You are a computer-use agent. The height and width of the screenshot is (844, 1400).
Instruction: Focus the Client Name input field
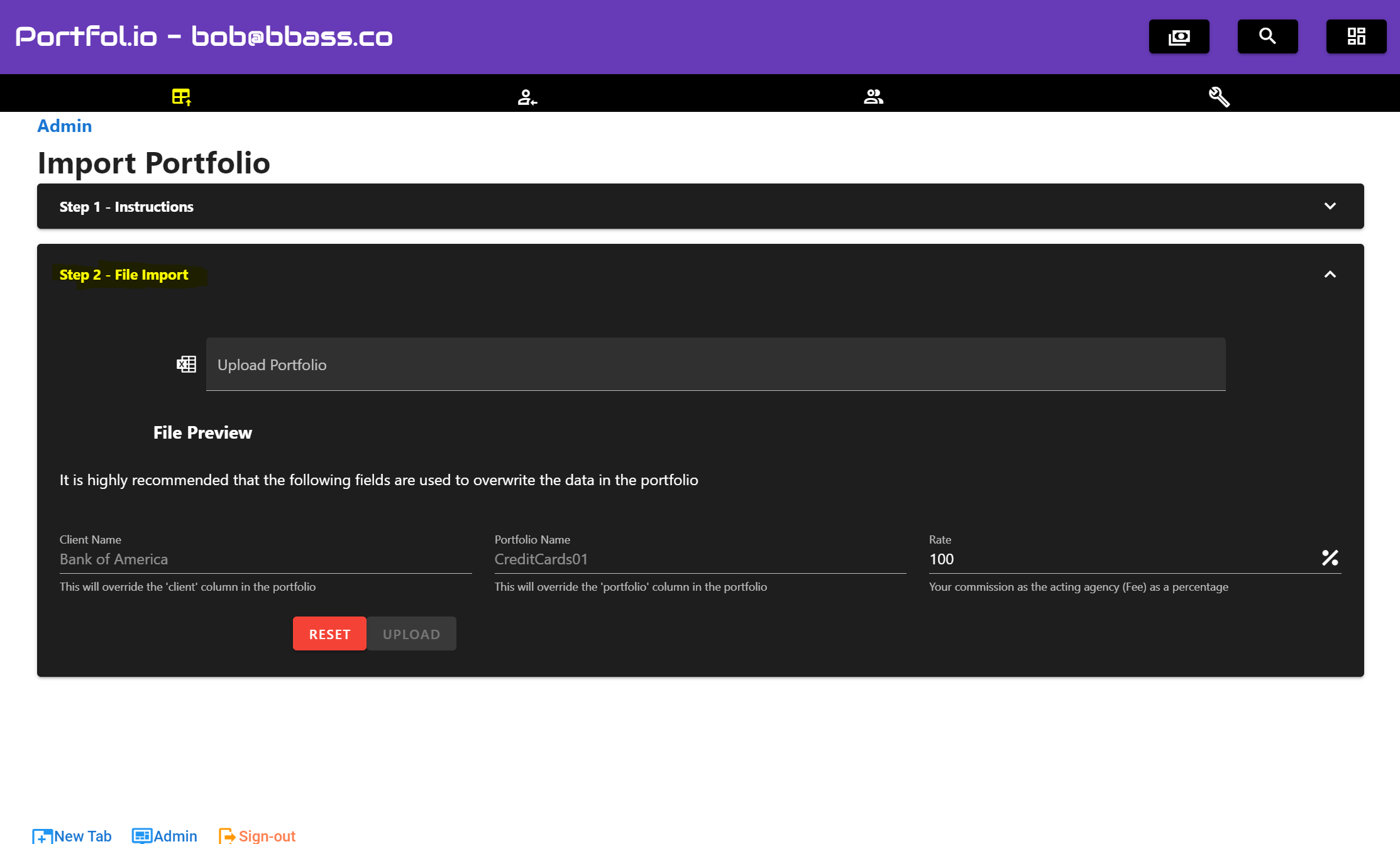(x=265, y=559)
